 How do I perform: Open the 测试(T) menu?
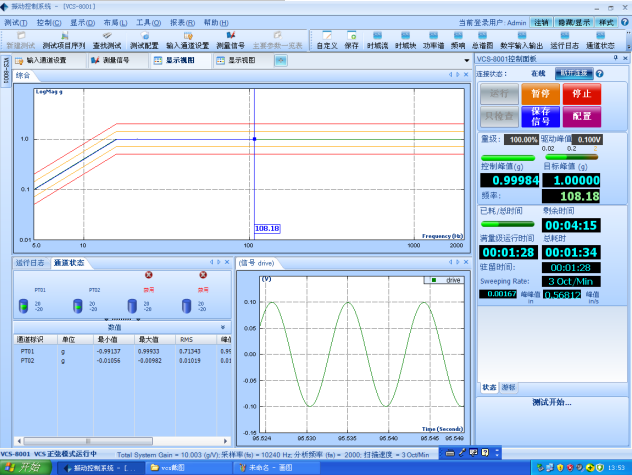[x=16, y=23]
